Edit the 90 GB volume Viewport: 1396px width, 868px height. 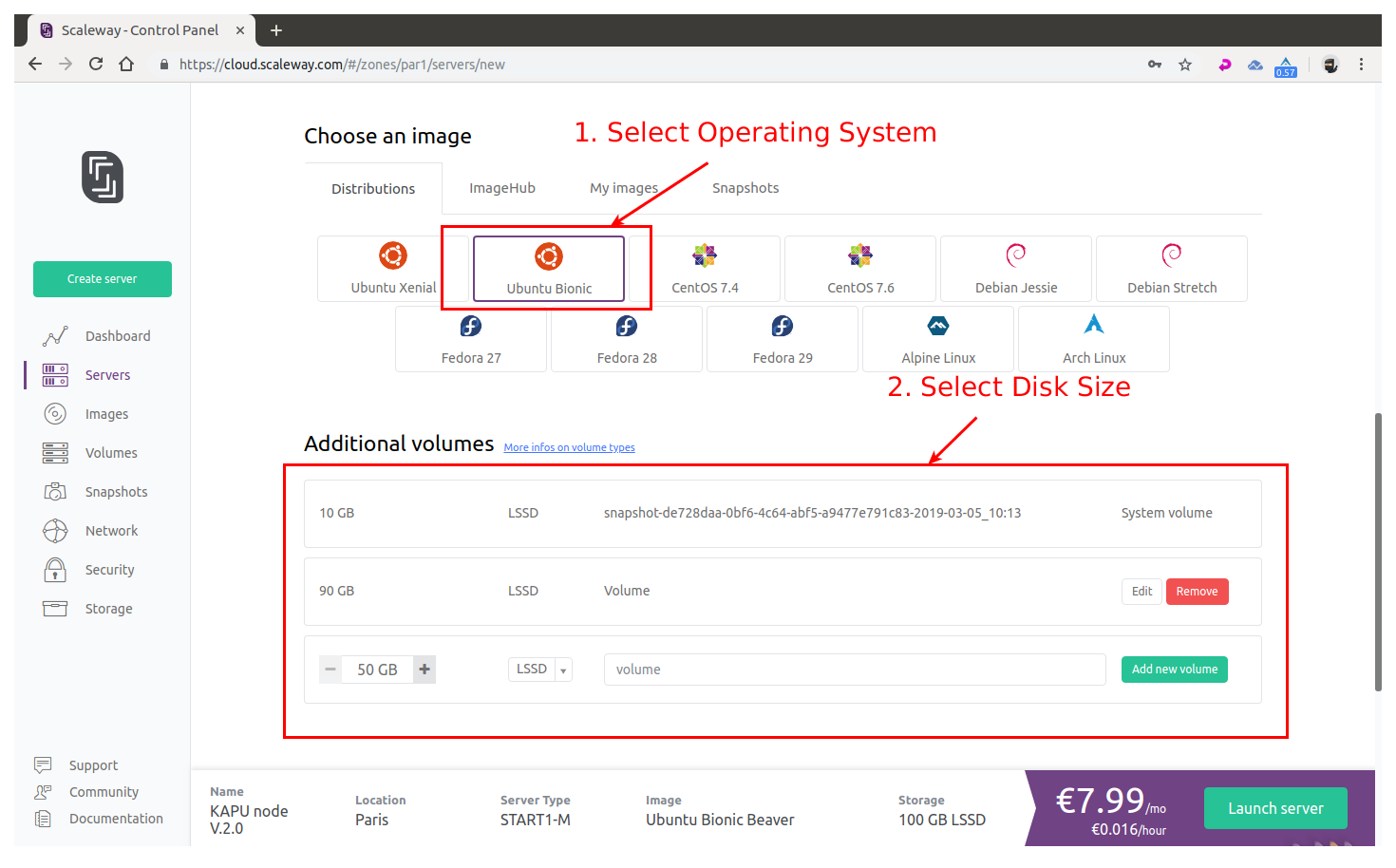[x=1141, y=592]
